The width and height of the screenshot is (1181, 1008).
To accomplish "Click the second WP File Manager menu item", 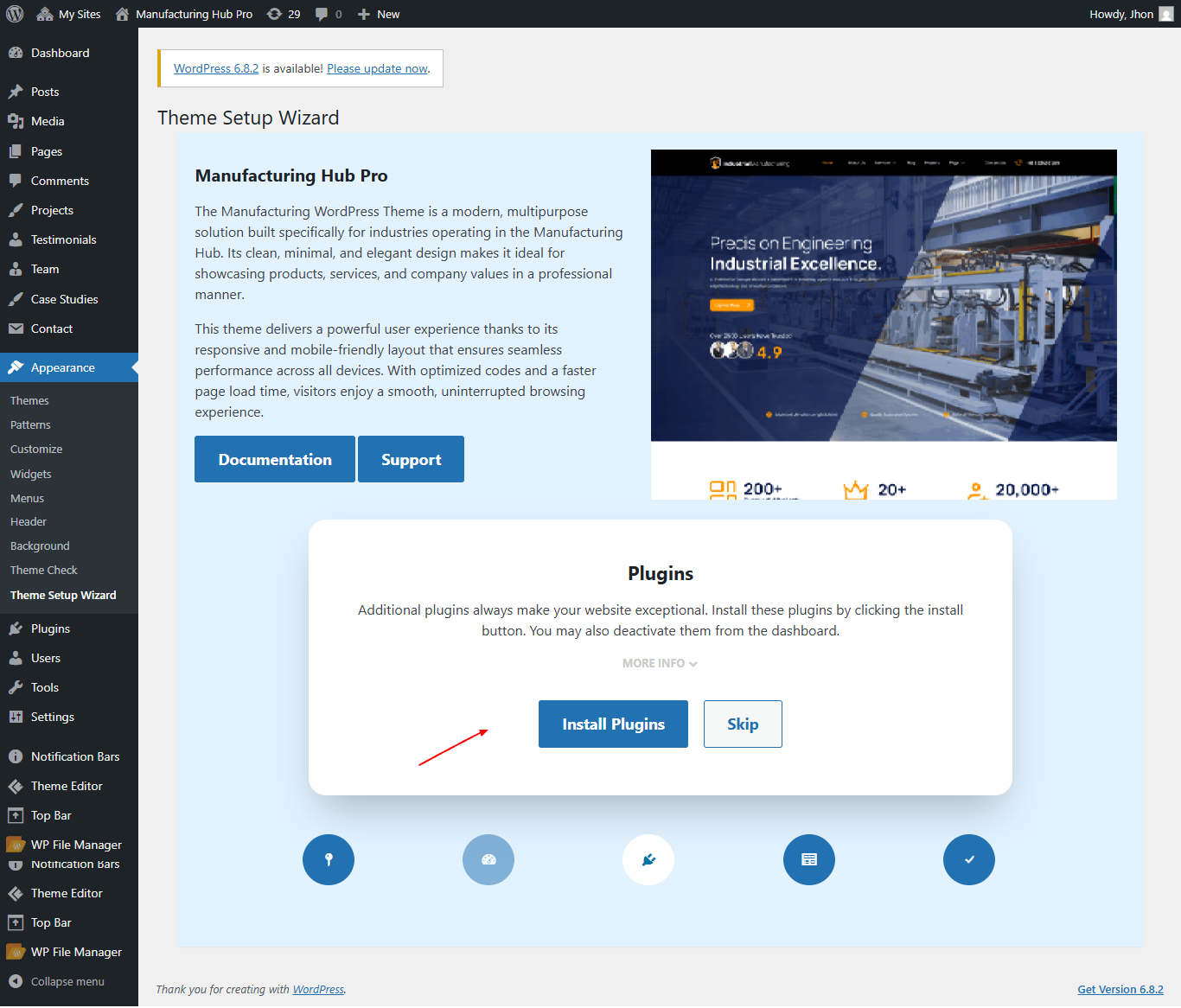I will coord(69,952).
